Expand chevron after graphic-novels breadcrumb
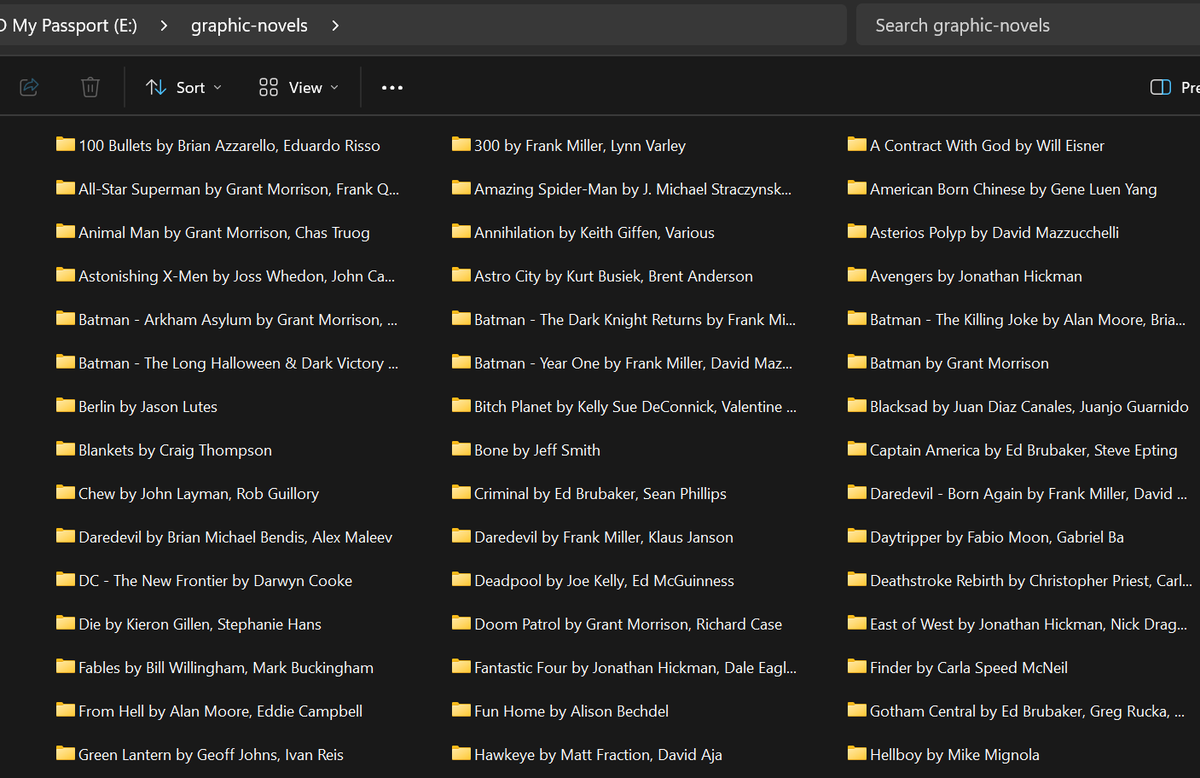 [335, 25]
